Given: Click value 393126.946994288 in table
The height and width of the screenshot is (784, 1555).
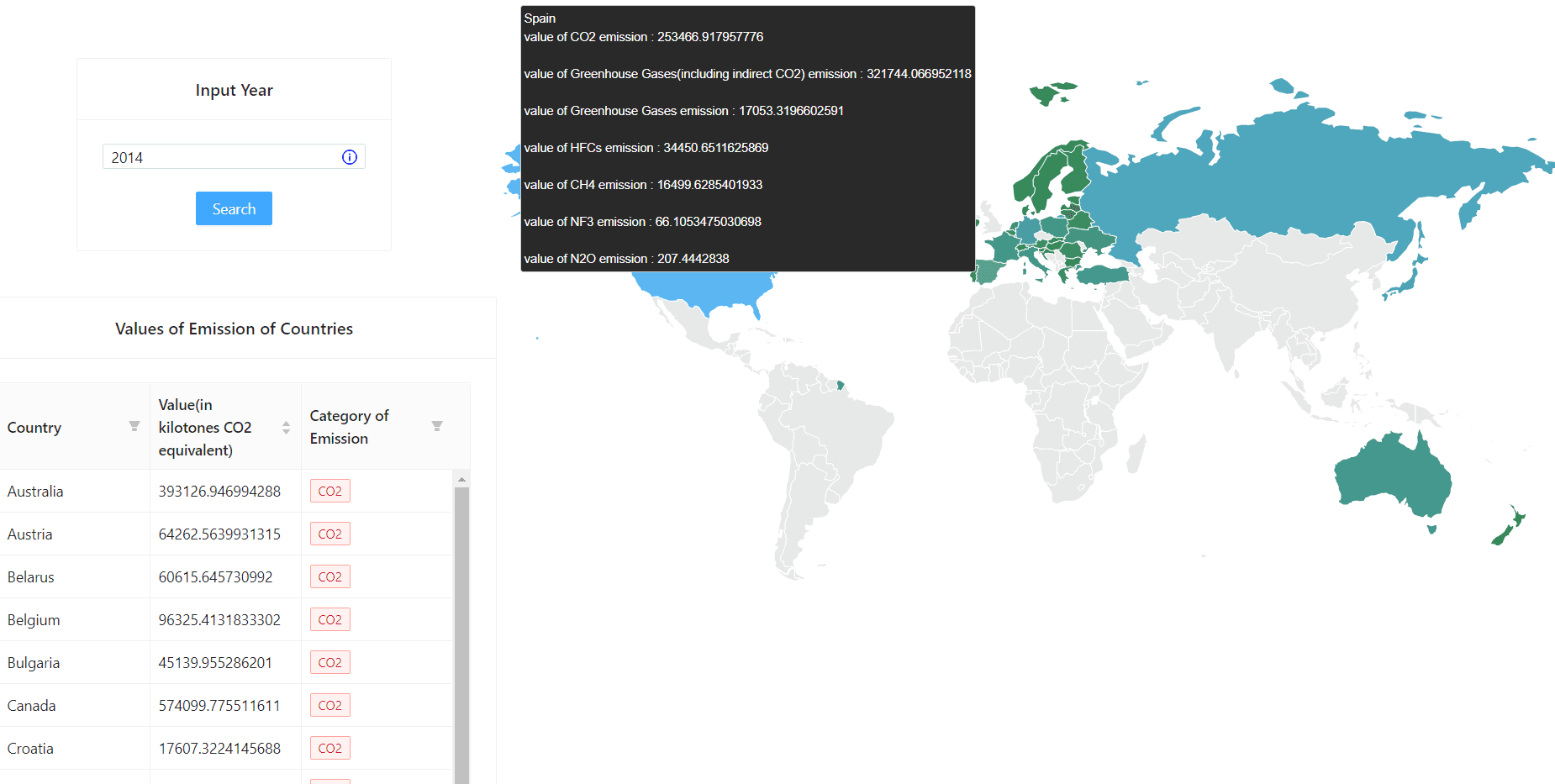Looking at the screenshot, I should coord(219,492).
